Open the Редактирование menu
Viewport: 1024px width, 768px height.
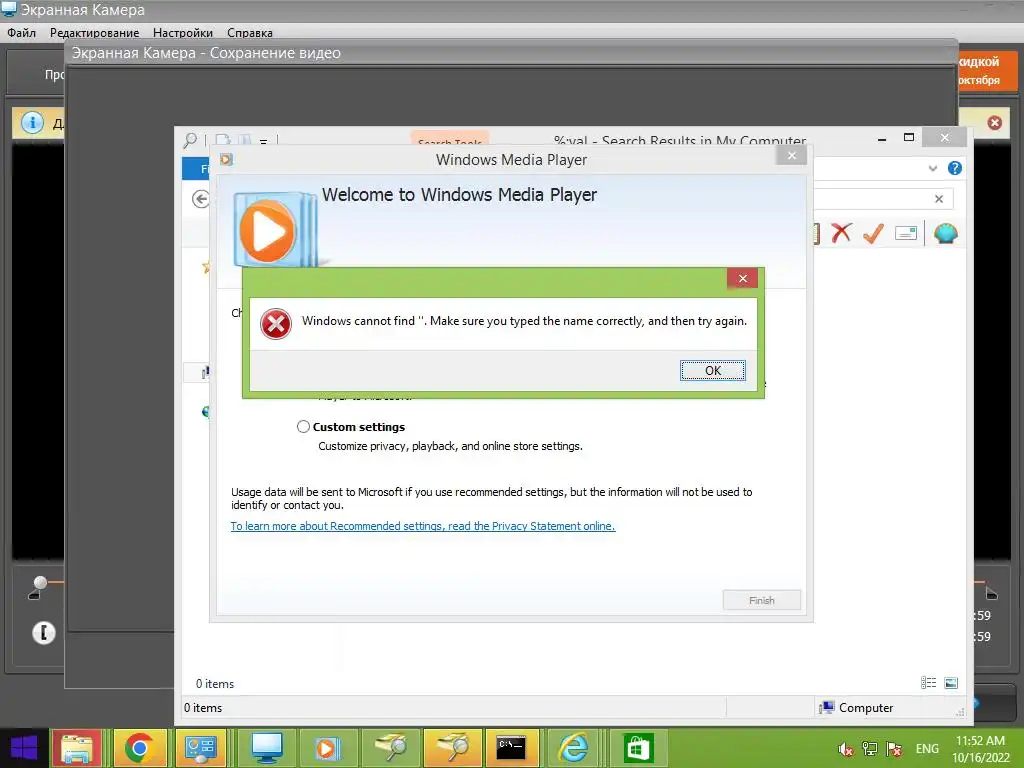click(x=95, y=33)
